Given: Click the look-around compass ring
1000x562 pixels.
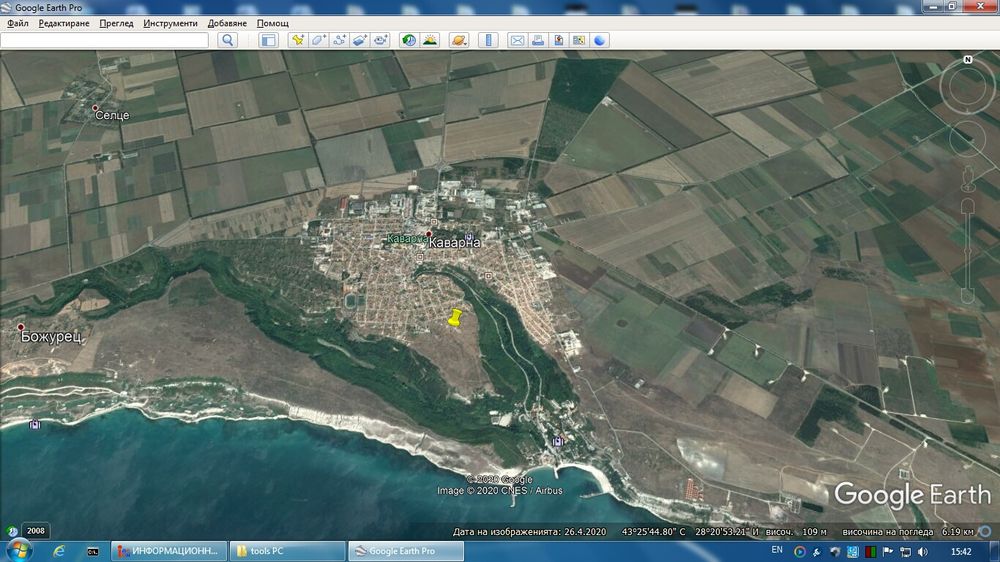Looking at the screenshot, I should click(967, 85).
